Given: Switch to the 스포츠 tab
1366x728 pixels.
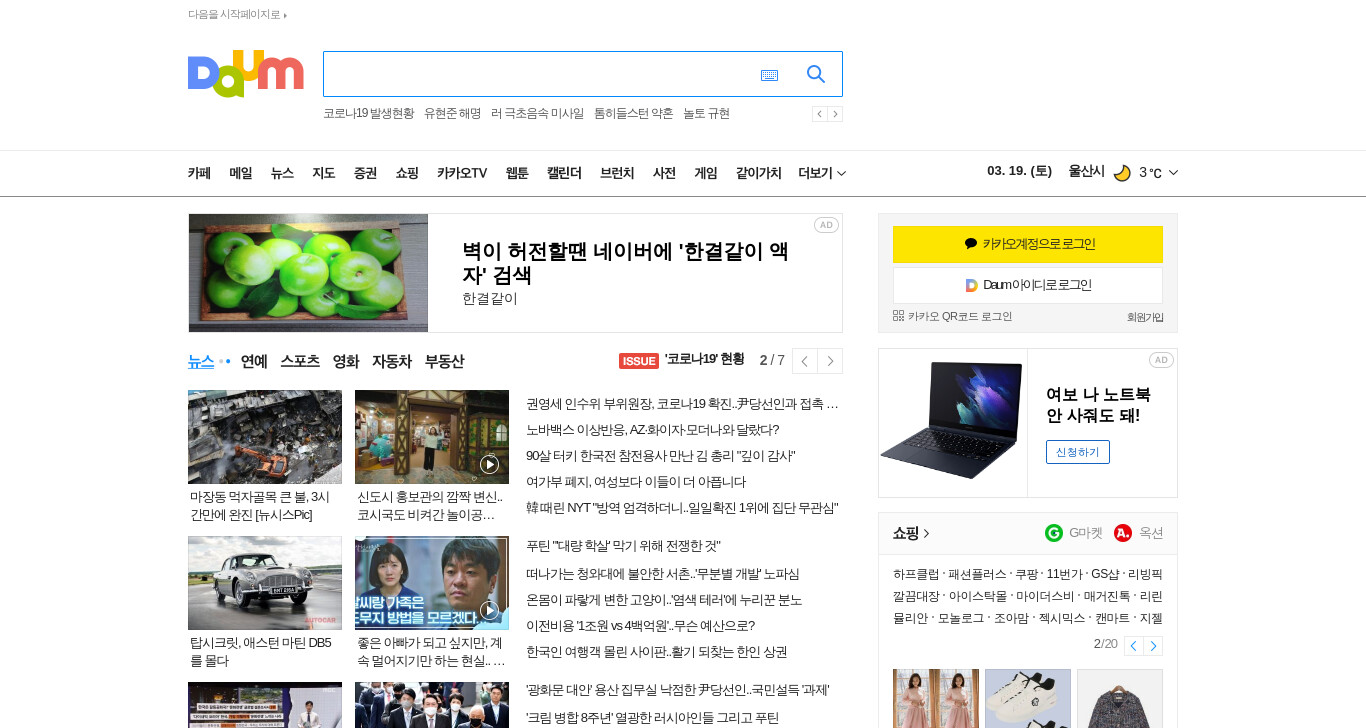Looking at the screenshot, I should click(x=300, y=361).
